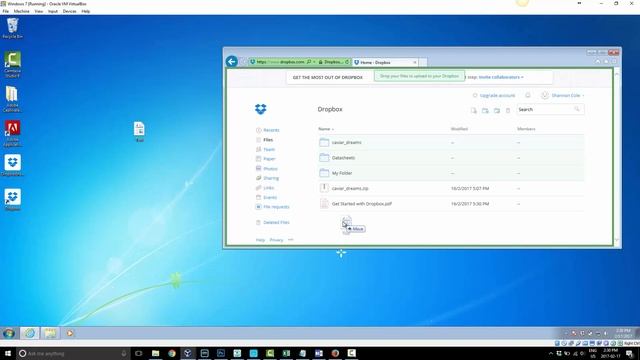Select the caviar_dreams.zip file row

(451, 188)
